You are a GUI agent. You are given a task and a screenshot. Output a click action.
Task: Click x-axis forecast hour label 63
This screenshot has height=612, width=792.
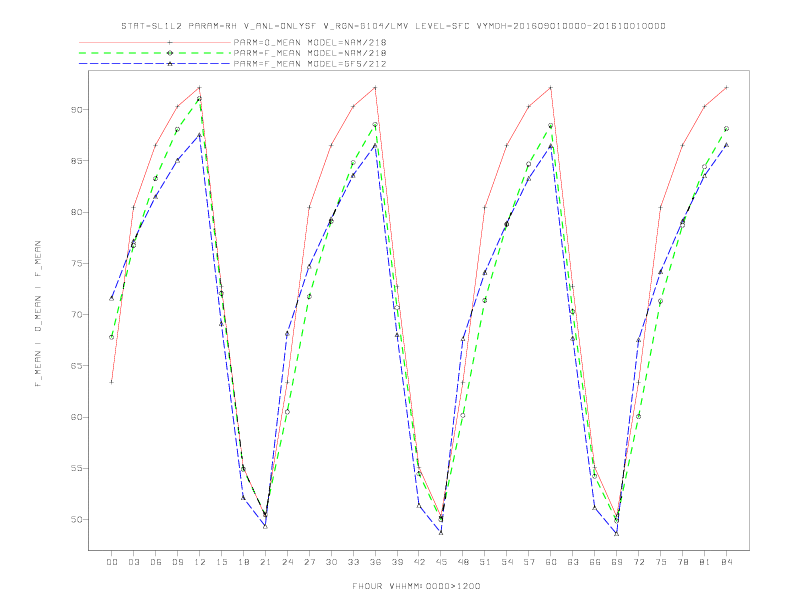(x=573, y=562)
